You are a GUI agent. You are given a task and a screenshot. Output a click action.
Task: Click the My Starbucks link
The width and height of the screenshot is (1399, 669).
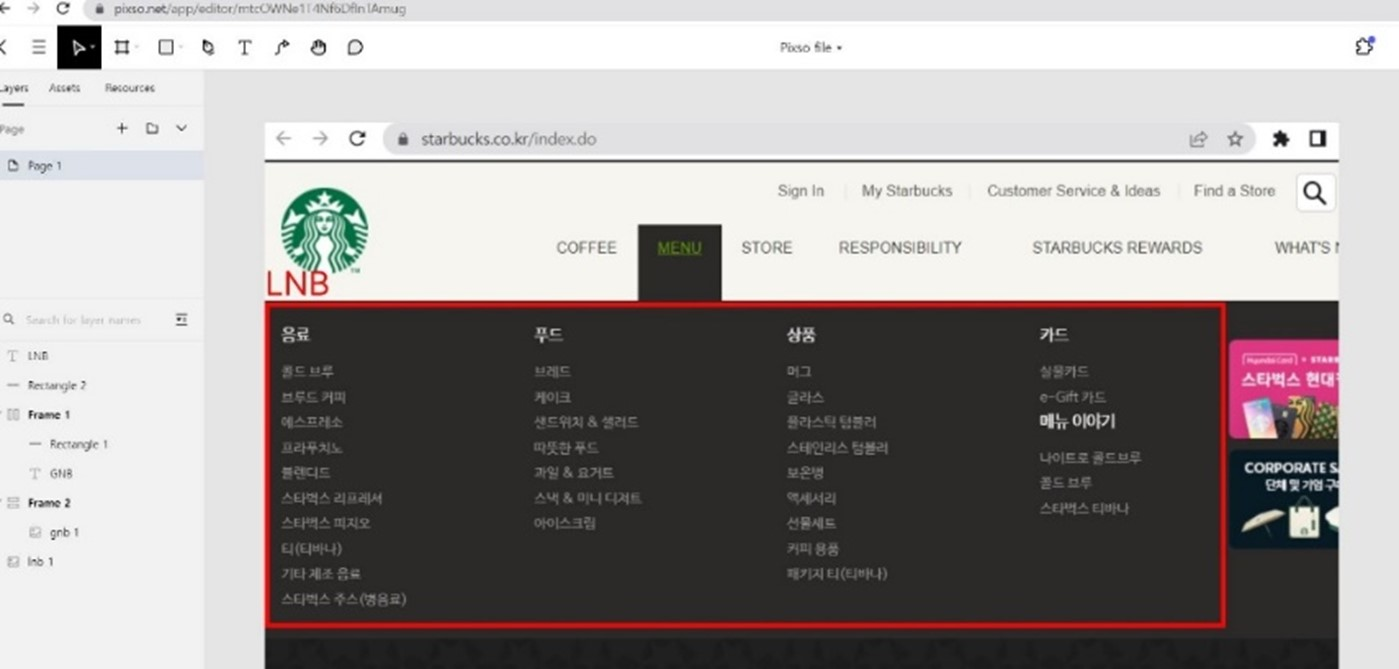pyautogui.click(x=907, y=191)
